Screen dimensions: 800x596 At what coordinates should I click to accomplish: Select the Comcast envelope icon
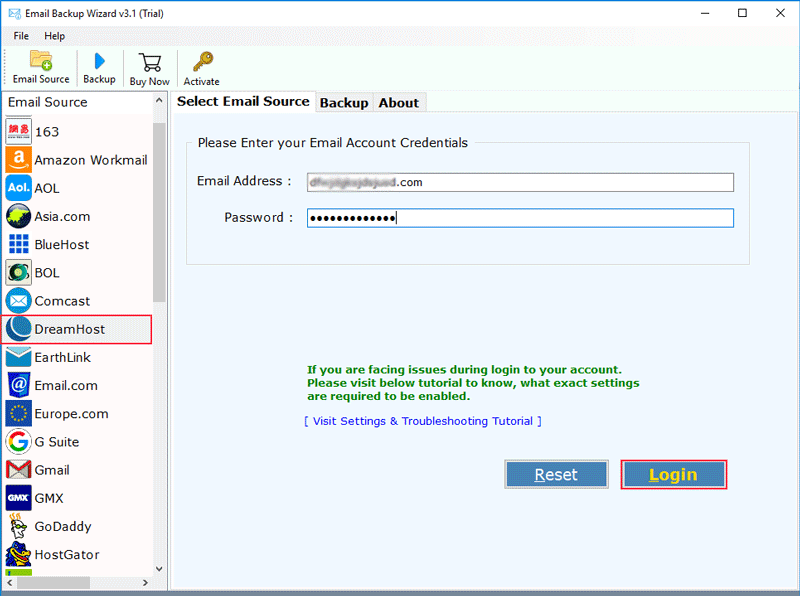[x=18, y=301]
